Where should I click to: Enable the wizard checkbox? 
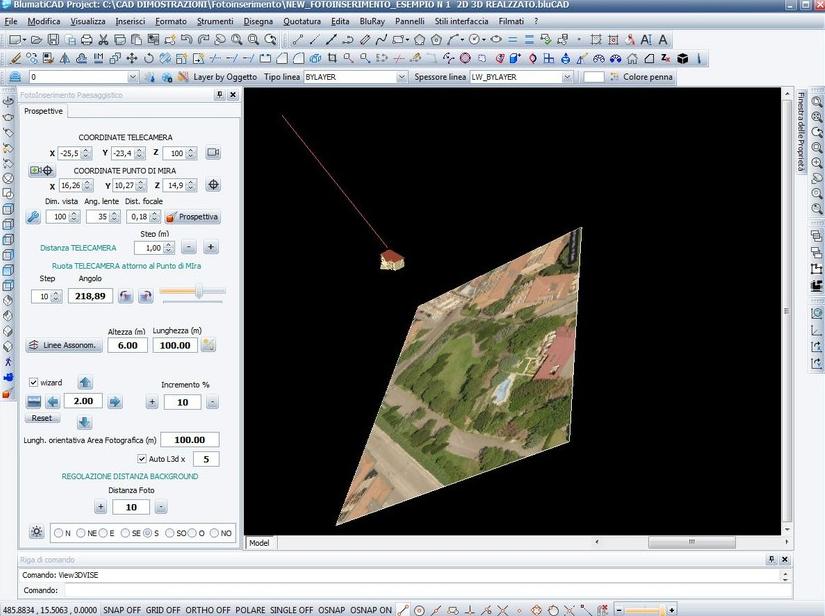tap(35, 381)
